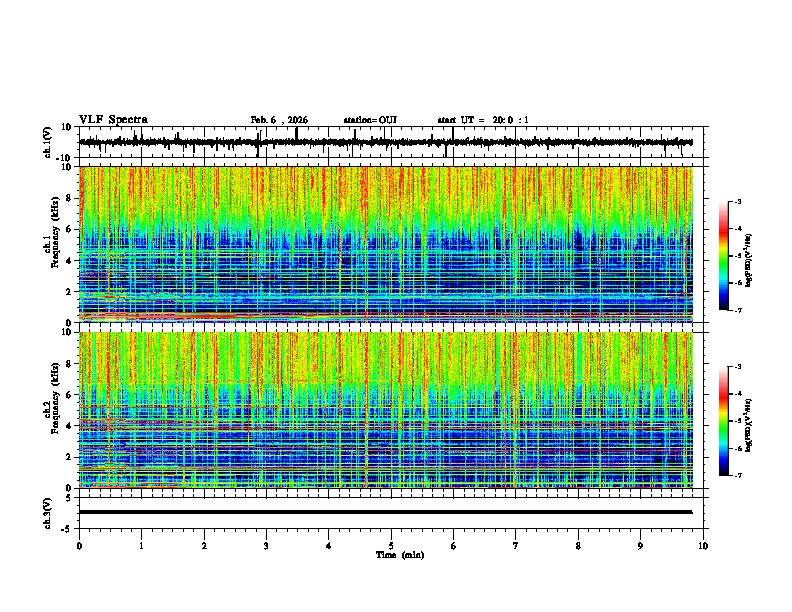Image resolution: width=792 pixels, height=612 pixels.
Task: Click the log(PSD) label beside ch.2 colorbar
Action: (748, 425)
